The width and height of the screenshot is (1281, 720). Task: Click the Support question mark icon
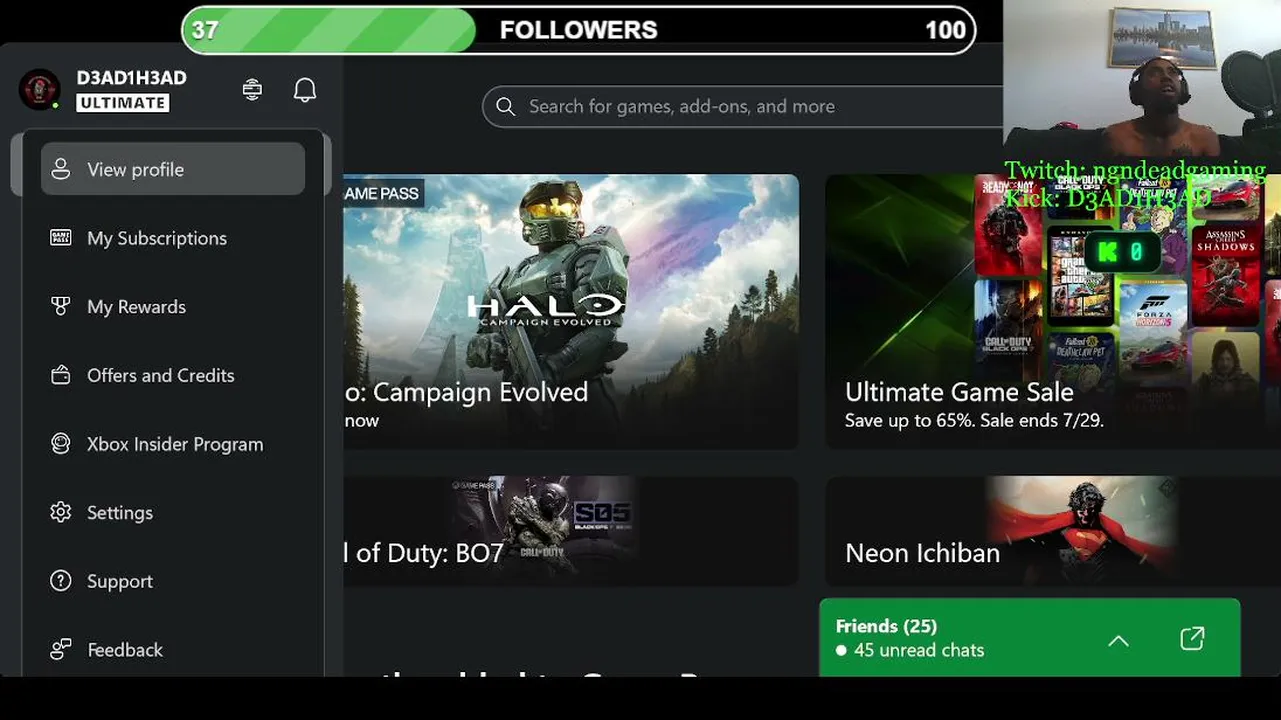[61, 581]
